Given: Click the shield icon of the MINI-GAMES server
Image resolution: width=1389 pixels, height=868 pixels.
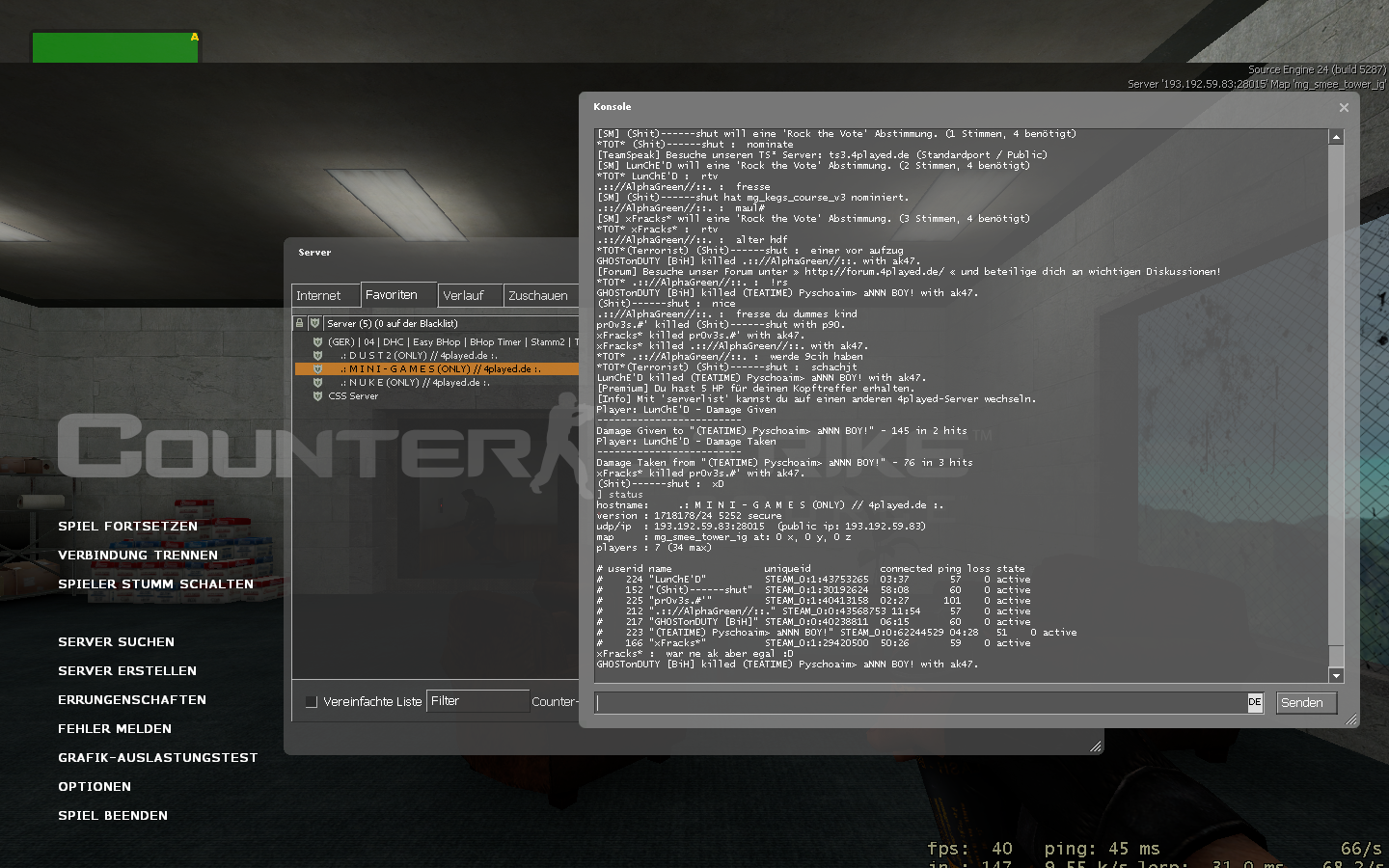Looking at the screenshot, I should (317, 368).
